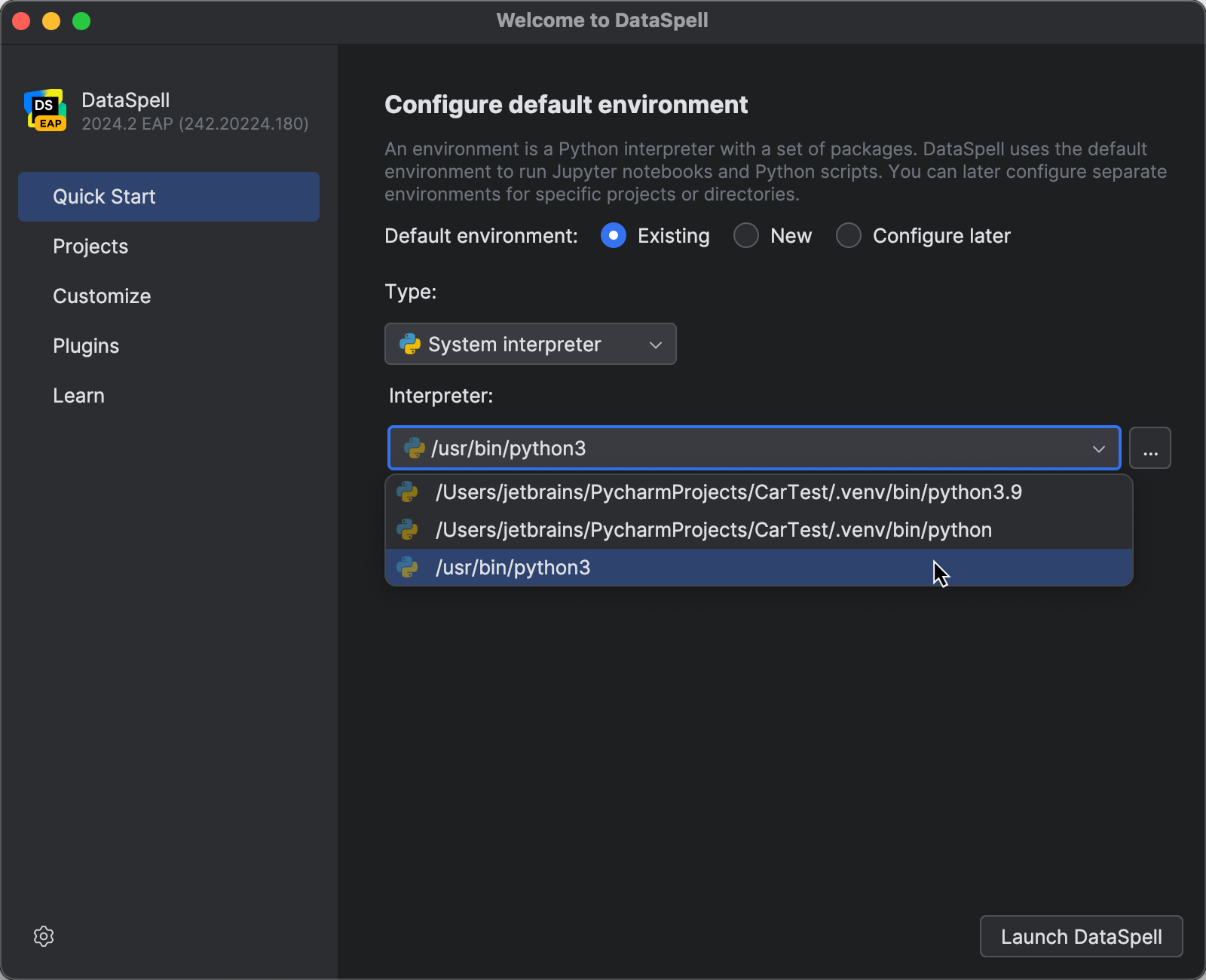Click the Python icon beside the python3.9 entry

(x=408, y=492)
